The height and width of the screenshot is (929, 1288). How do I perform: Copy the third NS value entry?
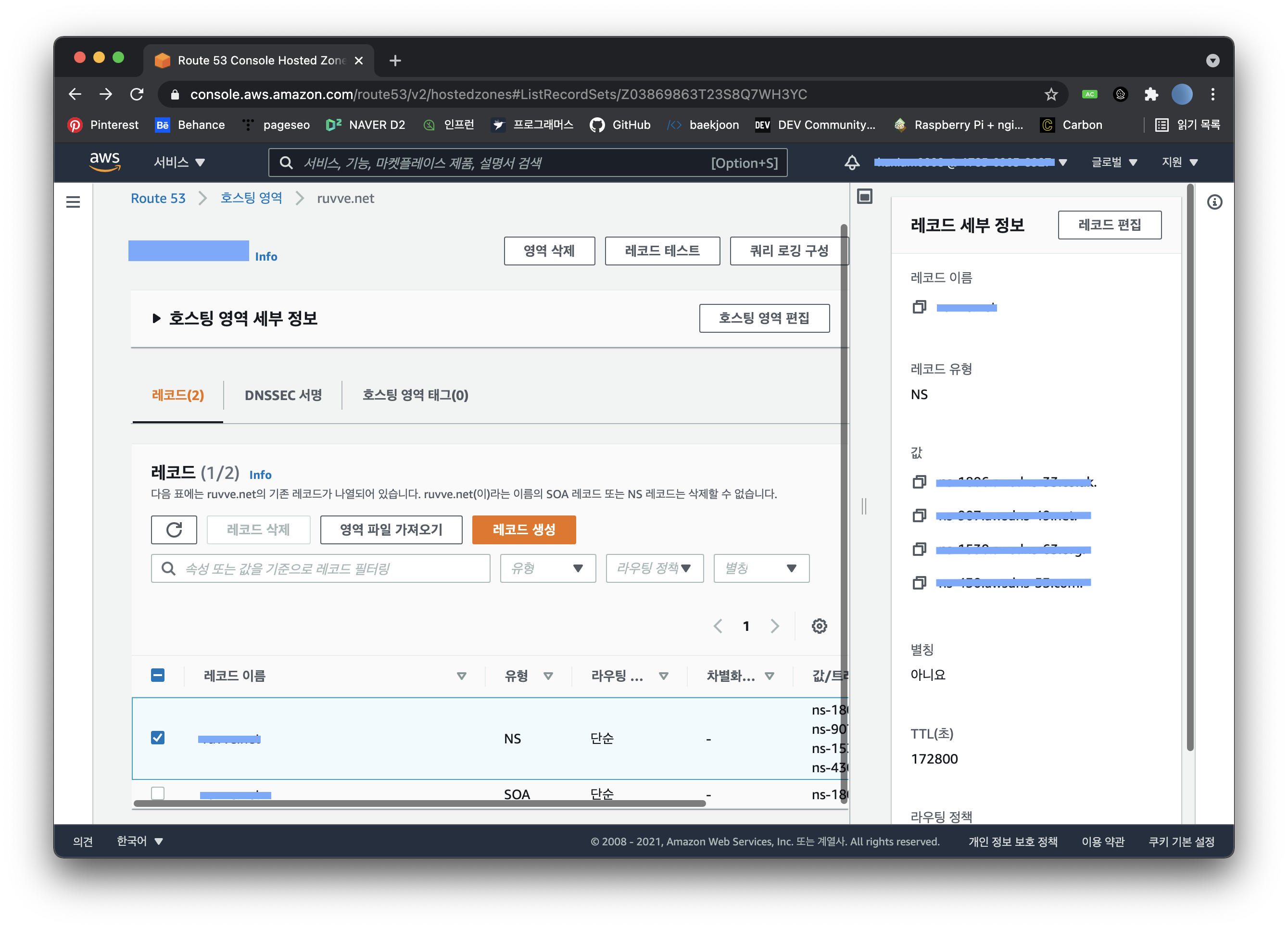[919, 549]
